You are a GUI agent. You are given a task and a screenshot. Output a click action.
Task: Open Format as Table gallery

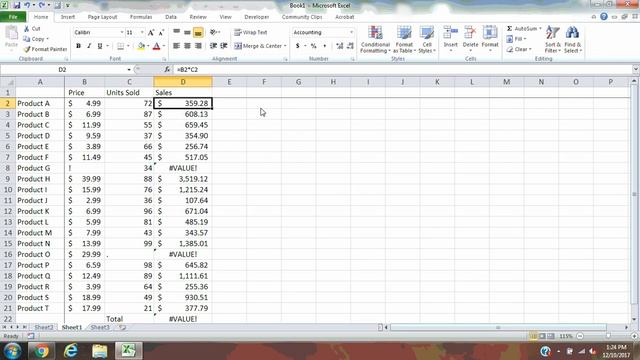click(404, 39)
